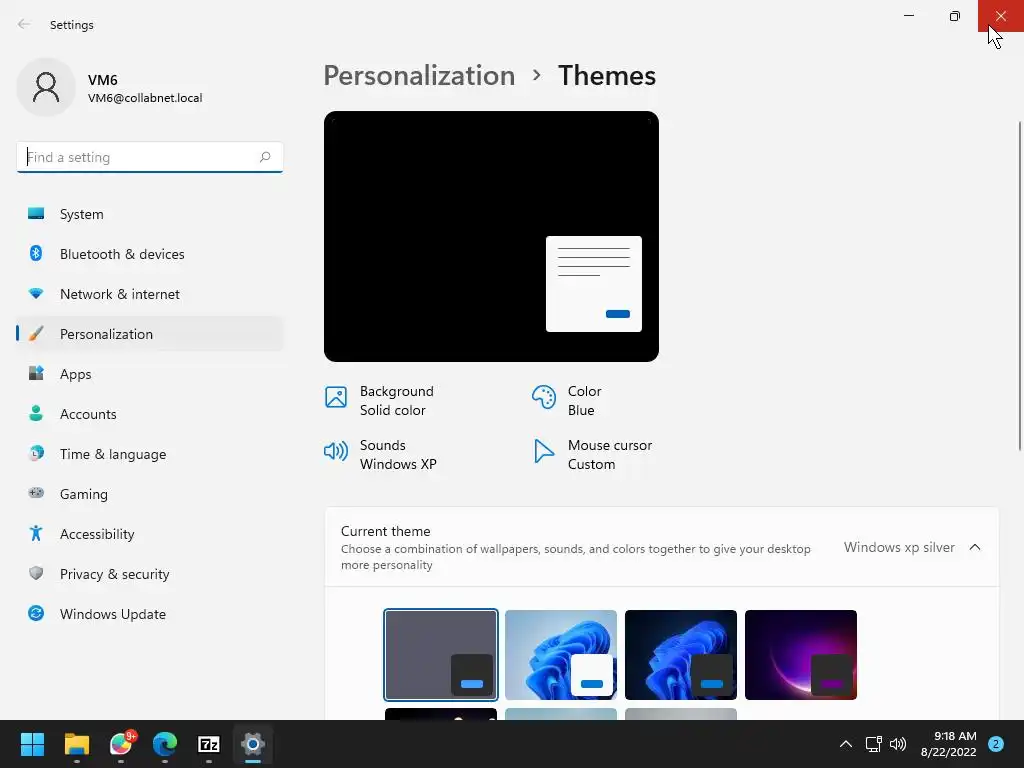Open Mouse cursor Custom setting
Image resolution: width=1024 pixels, height=768 pixels.
(592, 455)
